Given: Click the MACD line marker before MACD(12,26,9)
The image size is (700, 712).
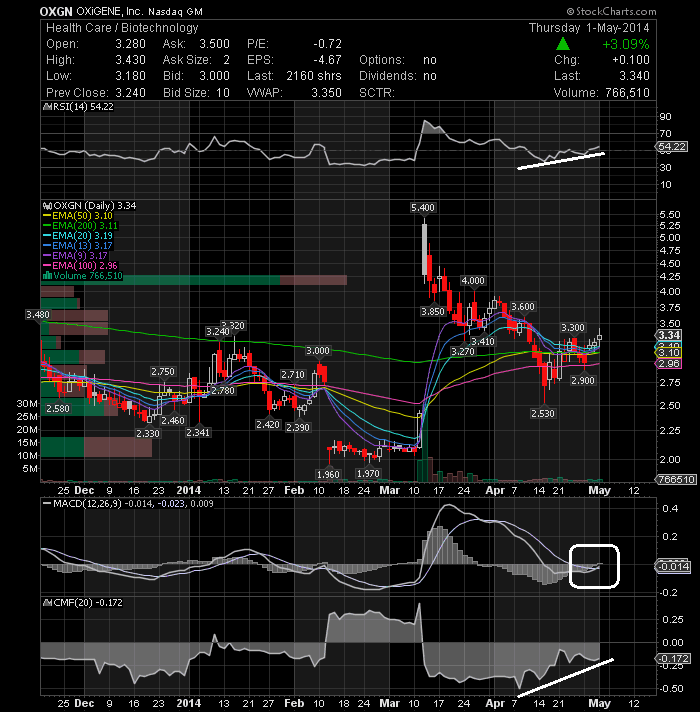Looking at the screenshot, I should pos(47,504).
